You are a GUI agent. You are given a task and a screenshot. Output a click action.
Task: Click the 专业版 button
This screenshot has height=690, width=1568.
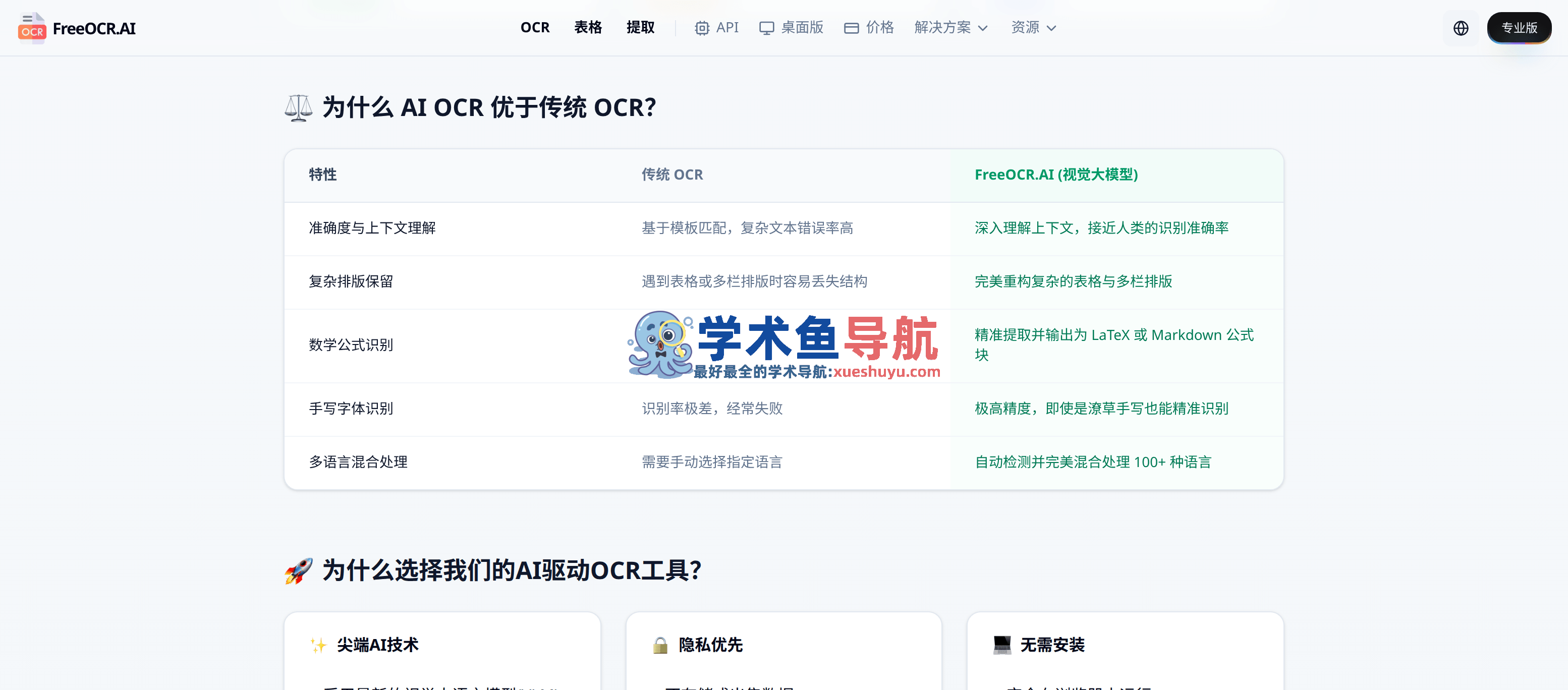[1519, 28]
